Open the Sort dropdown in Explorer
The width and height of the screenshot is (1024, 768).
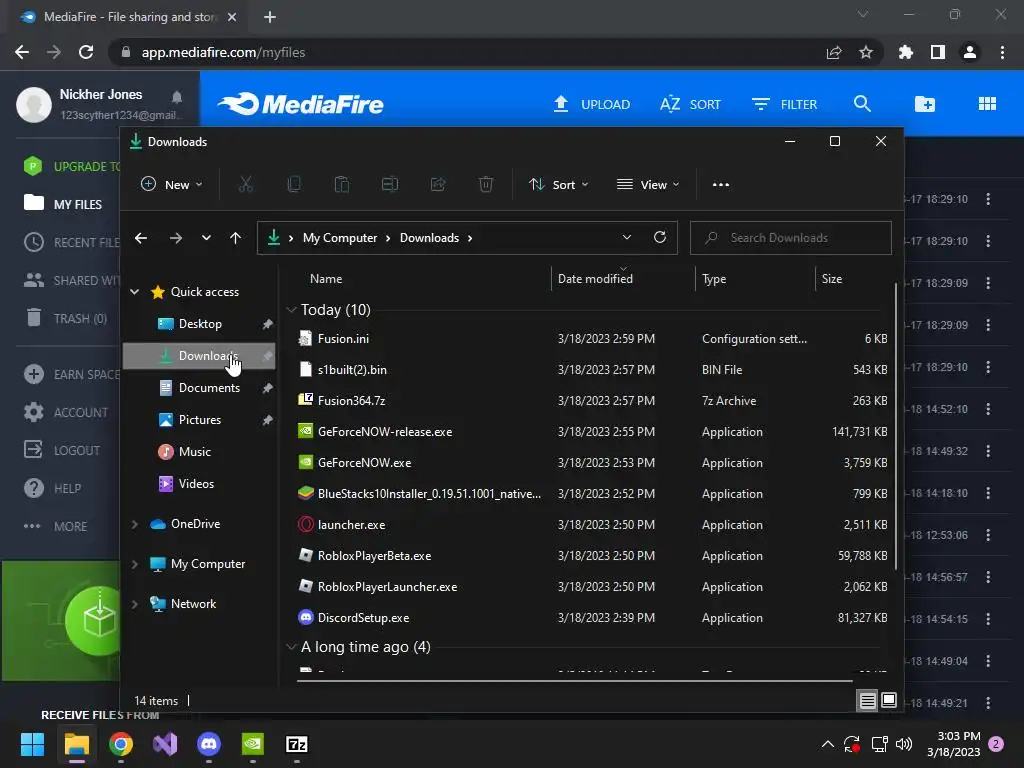tap(559, 185)
